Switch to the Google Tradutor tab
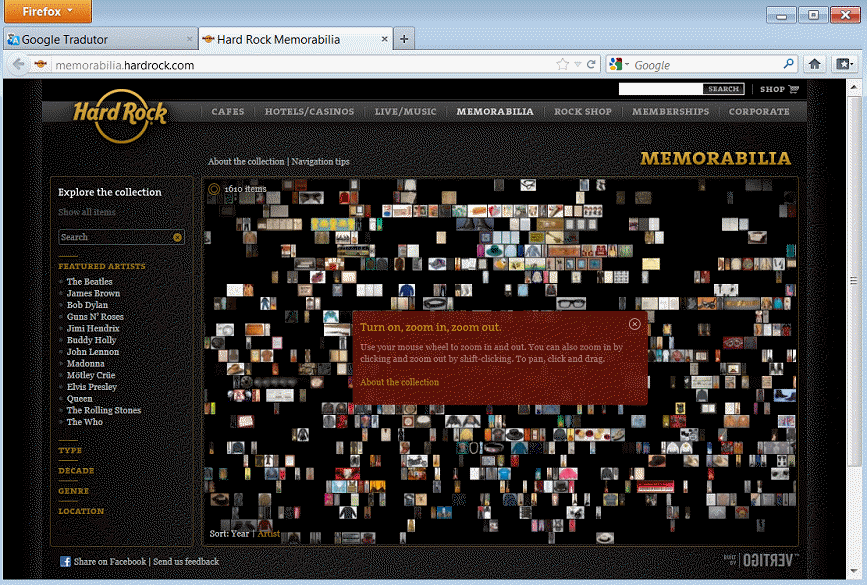867x585 pixels. tap(100, 39)
